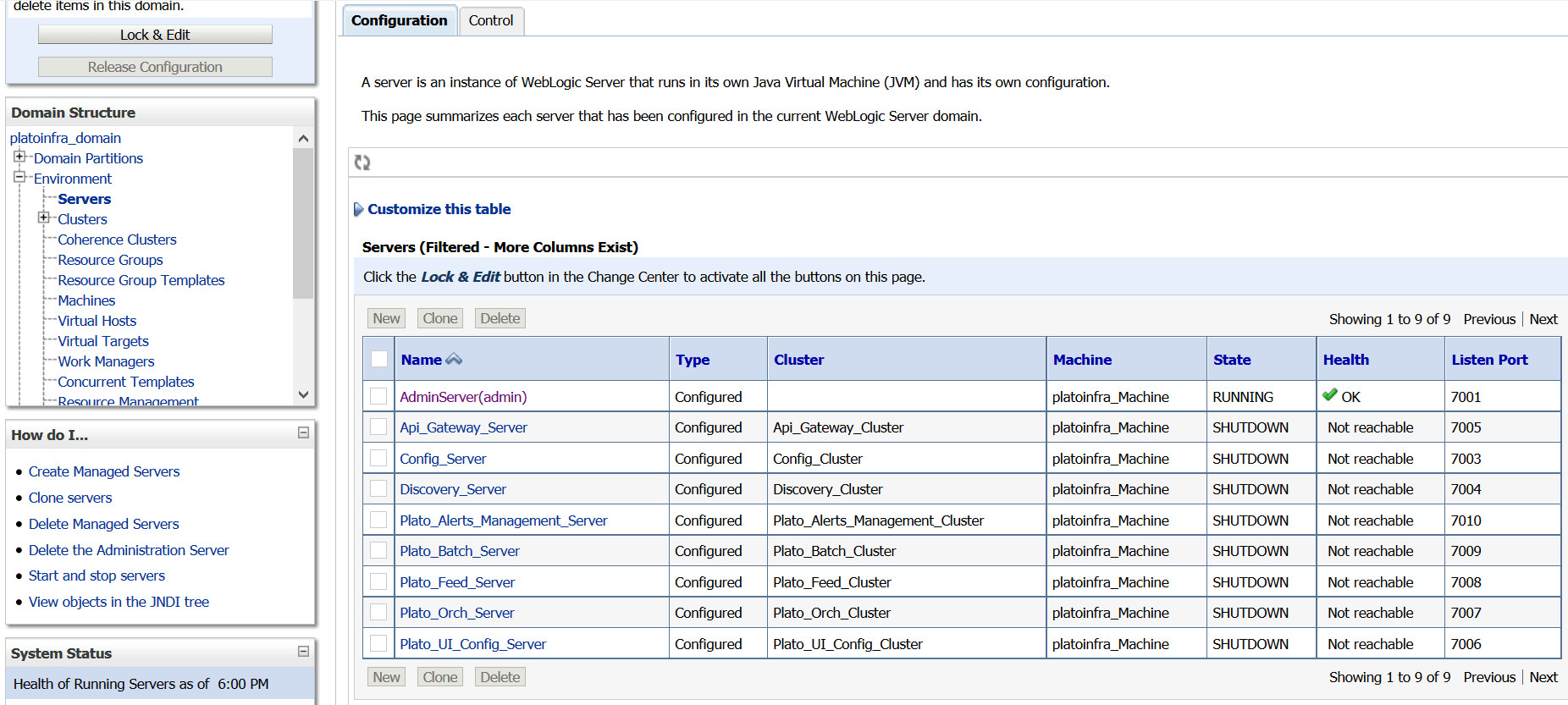
Task: Select the Configuration tab
Action: [x=399, y=20]
